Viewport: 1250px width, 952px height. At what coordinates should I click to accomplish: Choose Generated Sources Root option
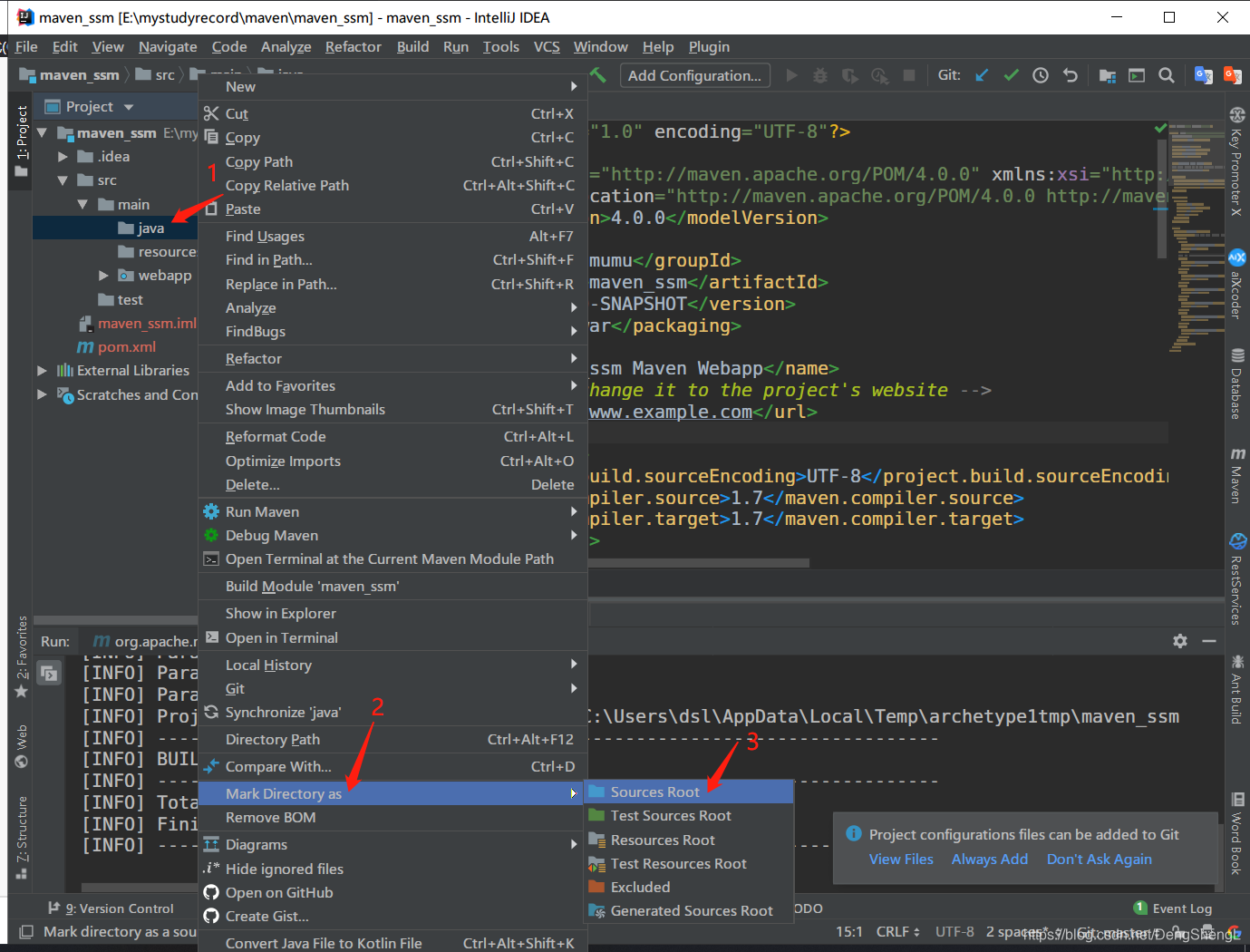point(689,911)
